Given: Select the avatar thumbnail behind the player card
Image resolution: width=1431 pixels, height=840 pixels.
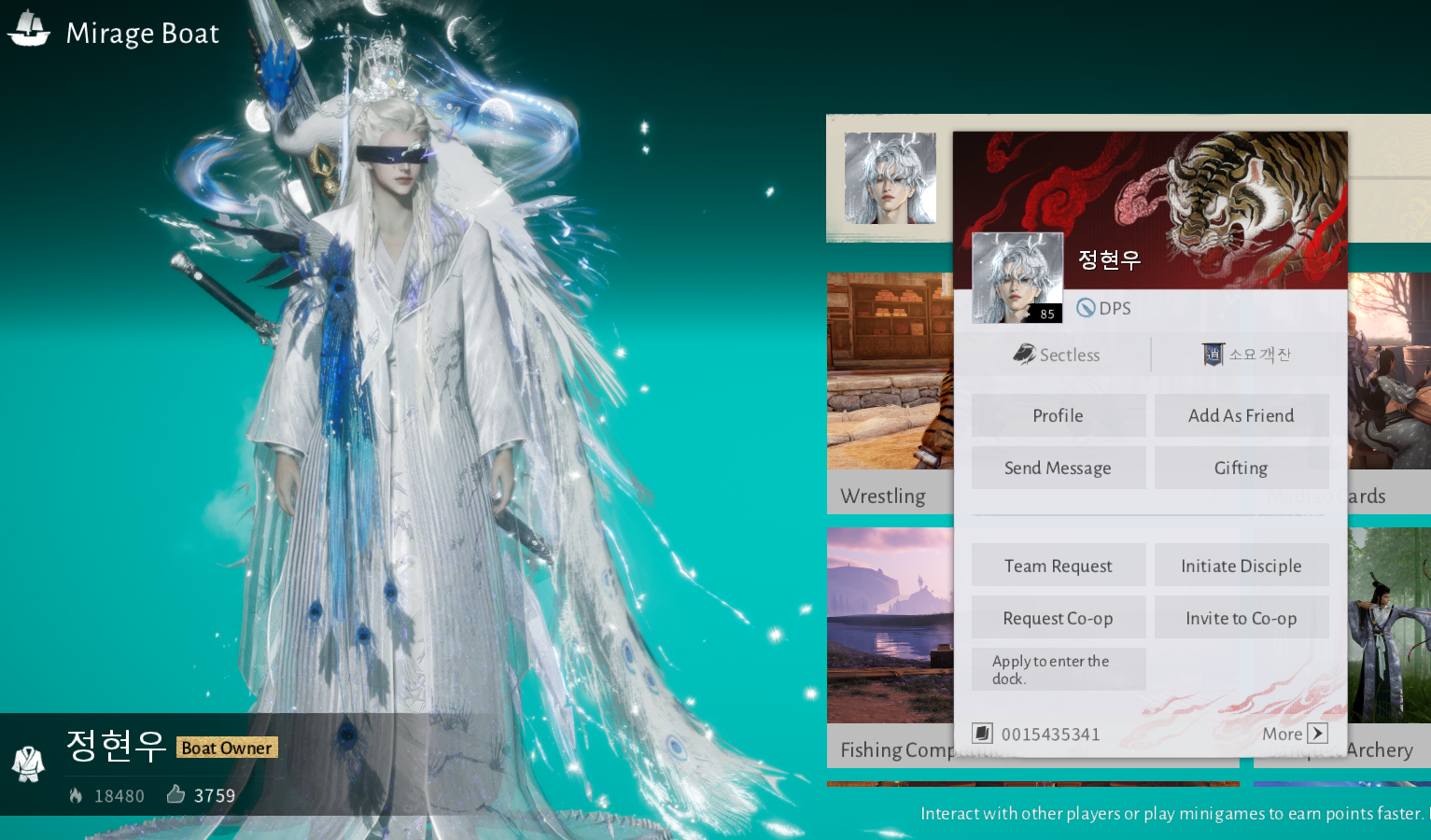Looking at the screenshot, I should point(891,178).
